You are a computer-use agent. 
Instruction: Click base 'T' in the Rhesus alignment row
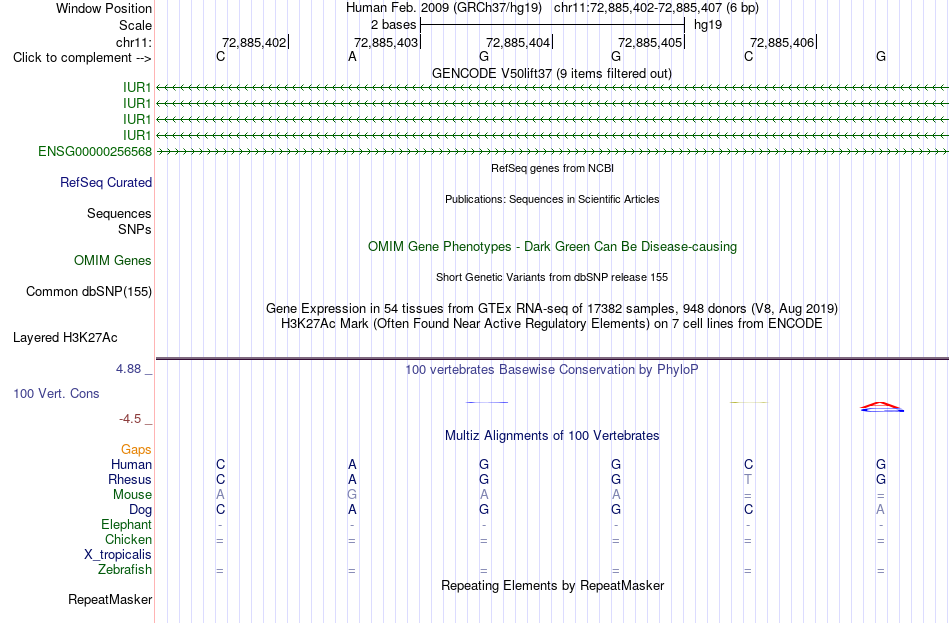coord(748,479)
